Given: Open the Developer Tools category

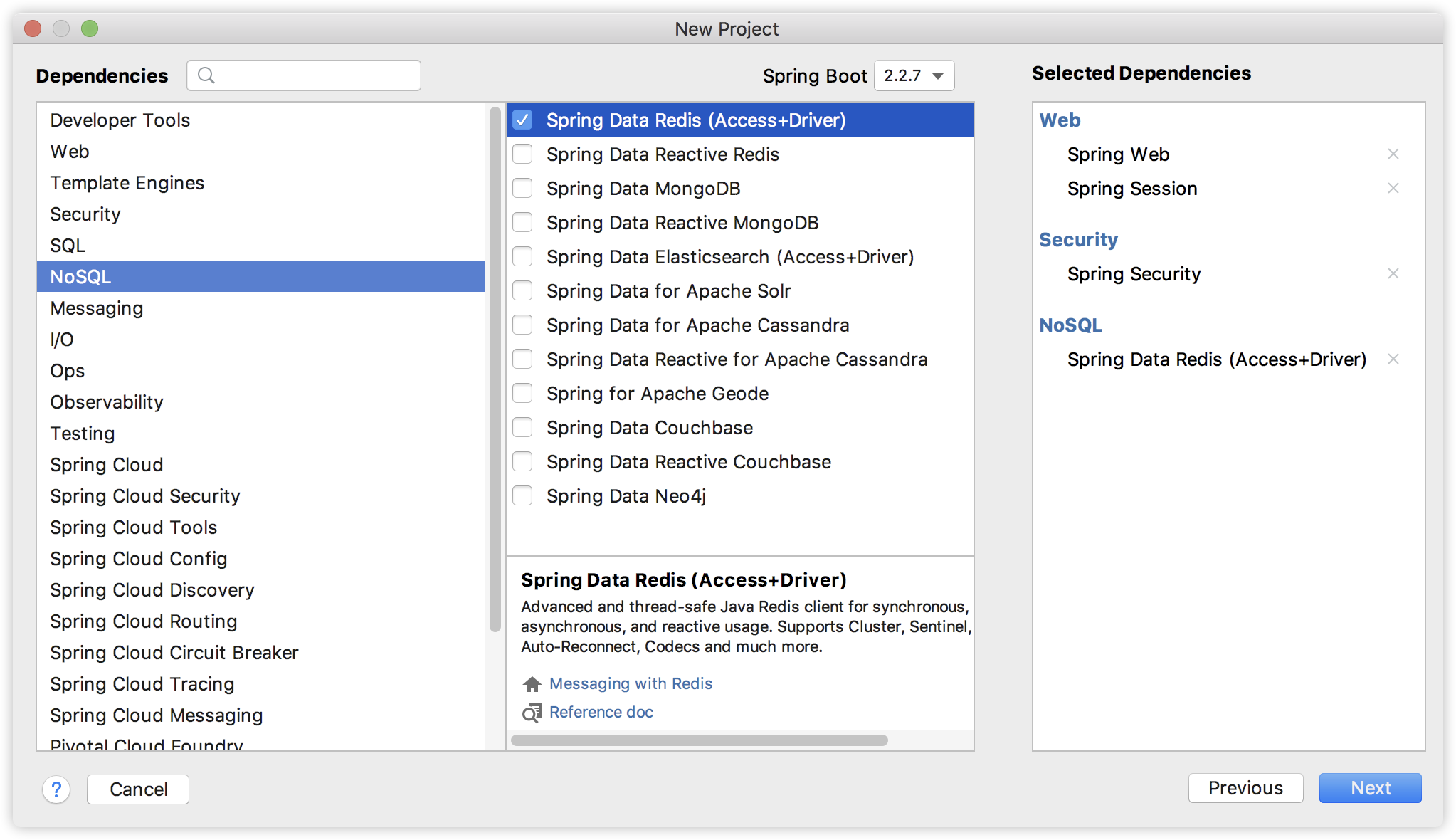Looking at the screenshot, I should 120,120.
